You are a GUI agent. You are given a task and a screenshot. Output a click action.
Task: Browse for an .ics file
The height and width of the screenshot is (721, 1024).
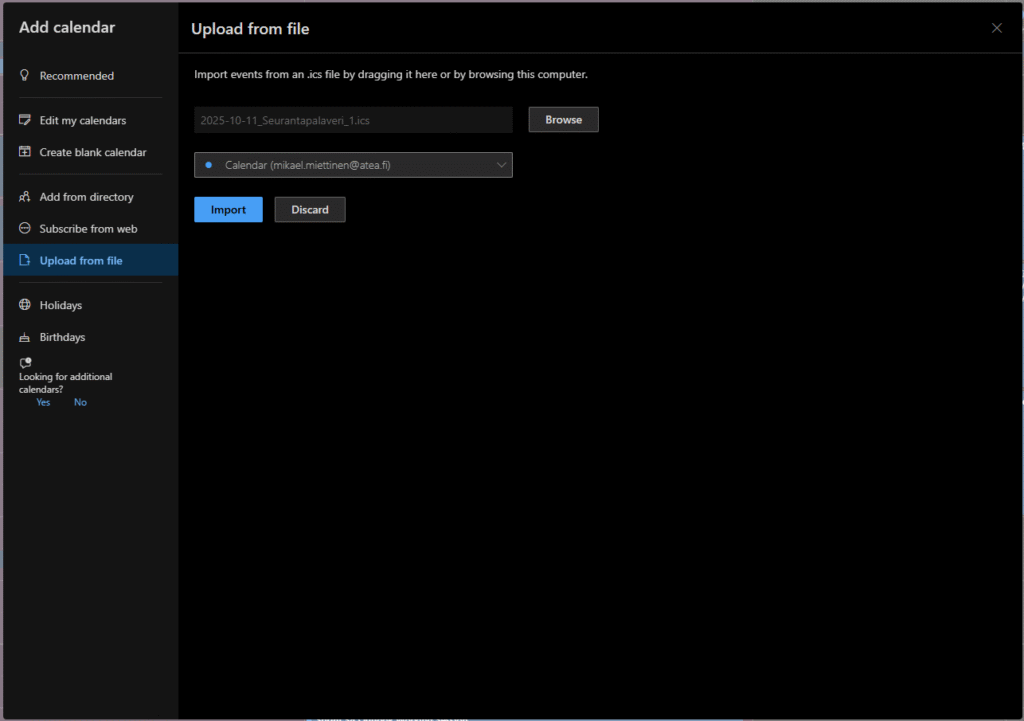pyautogui.click(x=563, y=120)
